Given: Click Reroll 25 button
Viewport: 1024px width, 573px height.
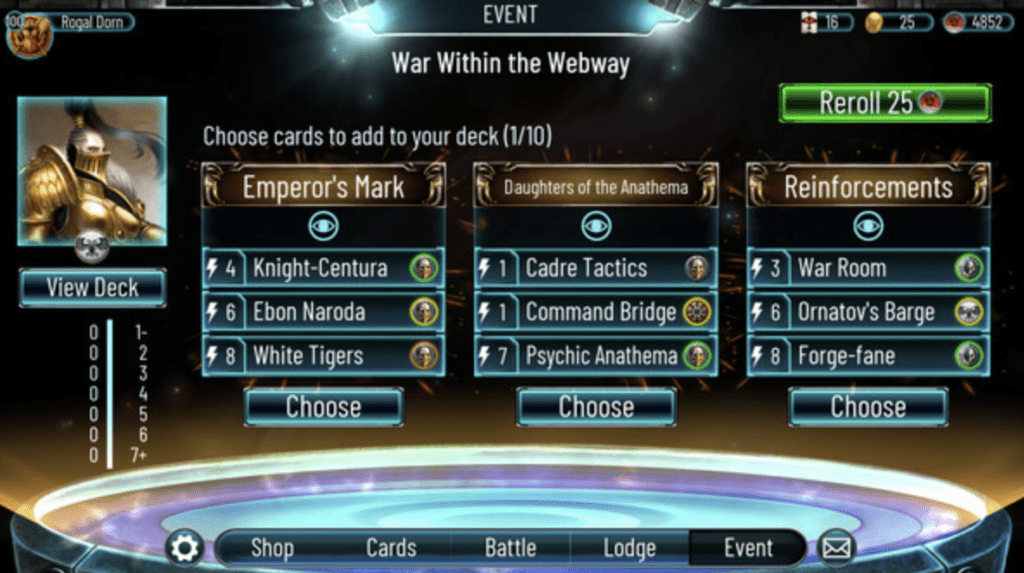Looking at the screenshot, I should click(x=886, y=103).
